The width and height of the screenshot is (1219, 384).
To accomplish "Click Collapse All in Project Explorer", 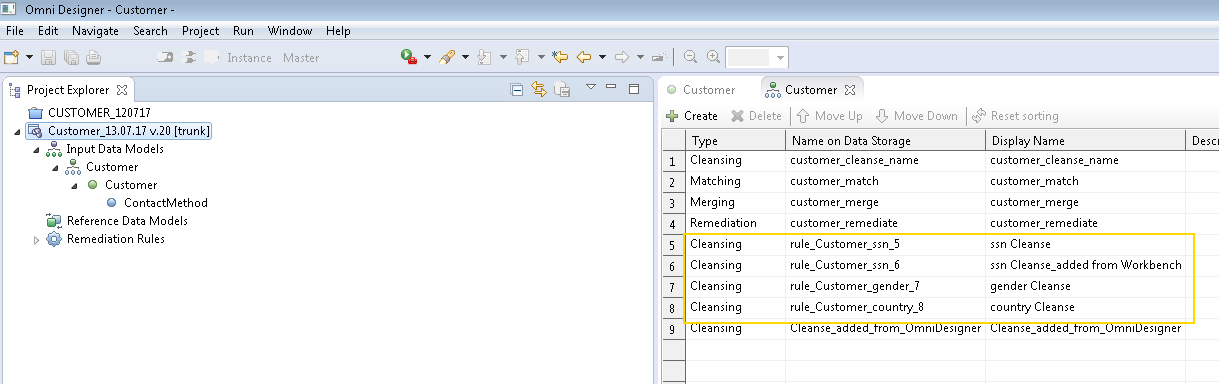I will point(517,89).
